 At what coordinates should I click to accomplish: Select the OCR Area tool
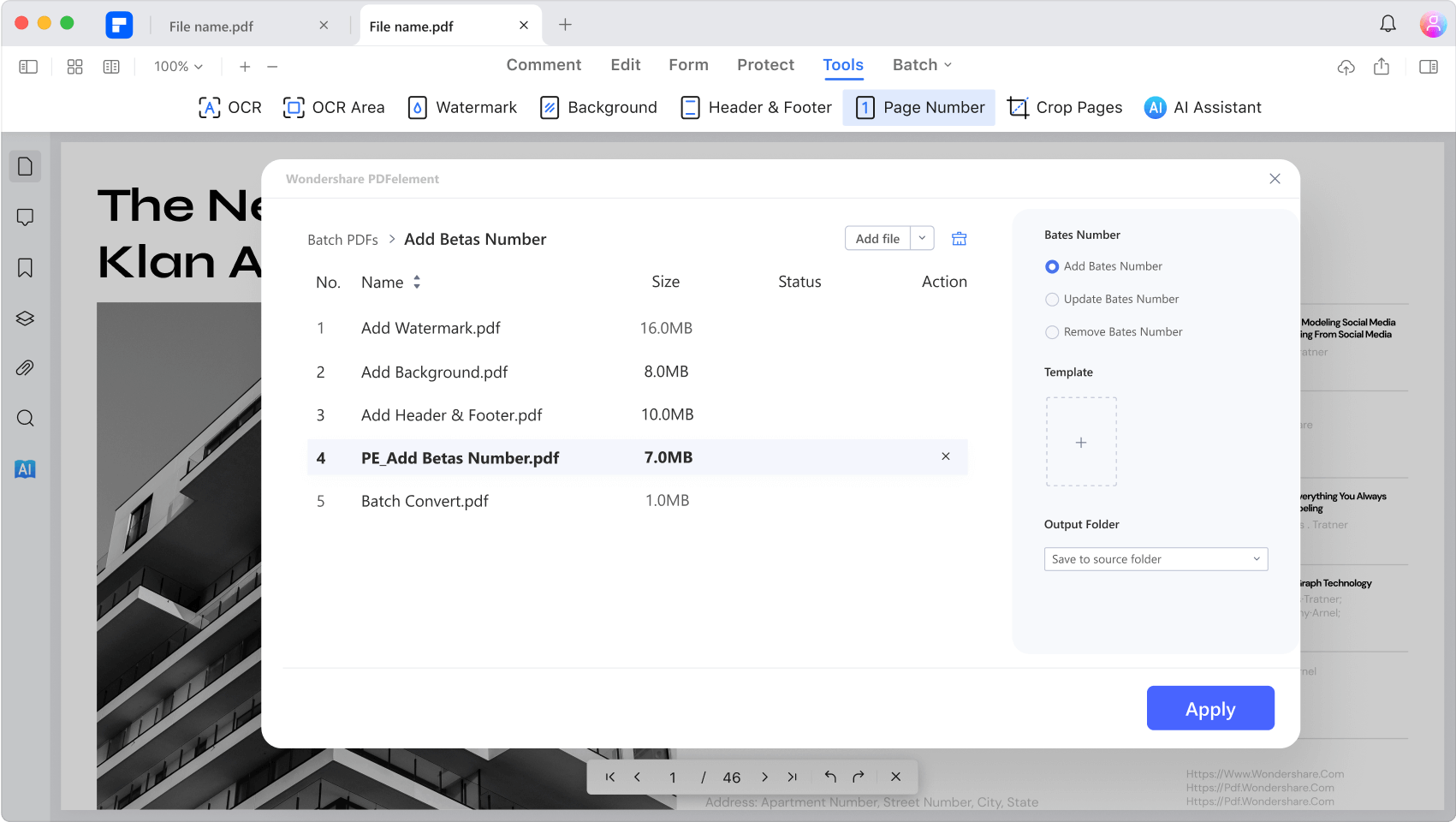(x=334, y=108)
